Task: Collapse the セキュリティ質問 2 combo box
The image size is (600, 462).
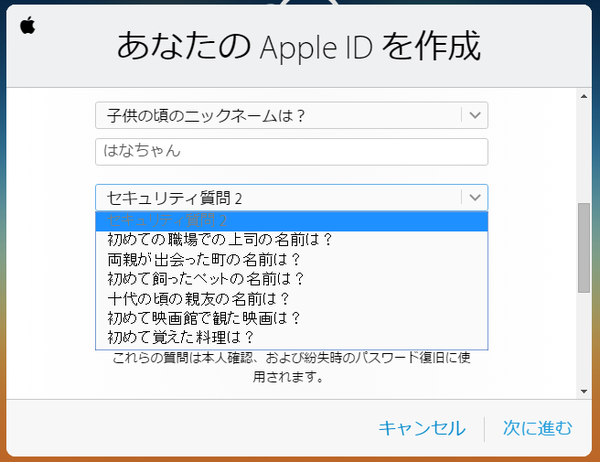Action: pos(292,198)
